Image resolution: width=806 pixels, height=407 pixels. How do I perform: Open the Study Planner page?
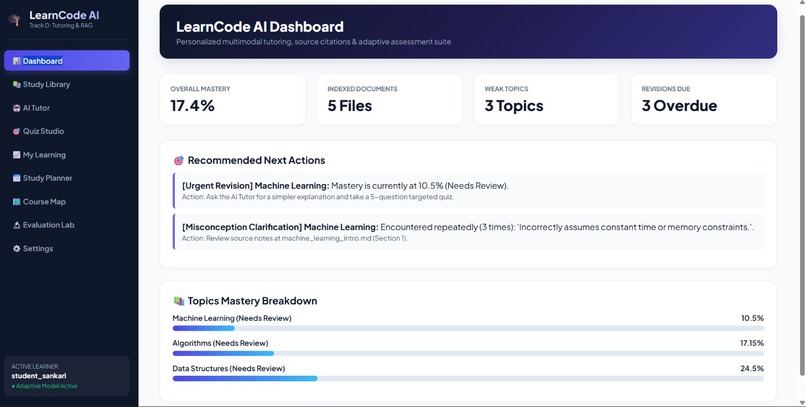point(67,178)
